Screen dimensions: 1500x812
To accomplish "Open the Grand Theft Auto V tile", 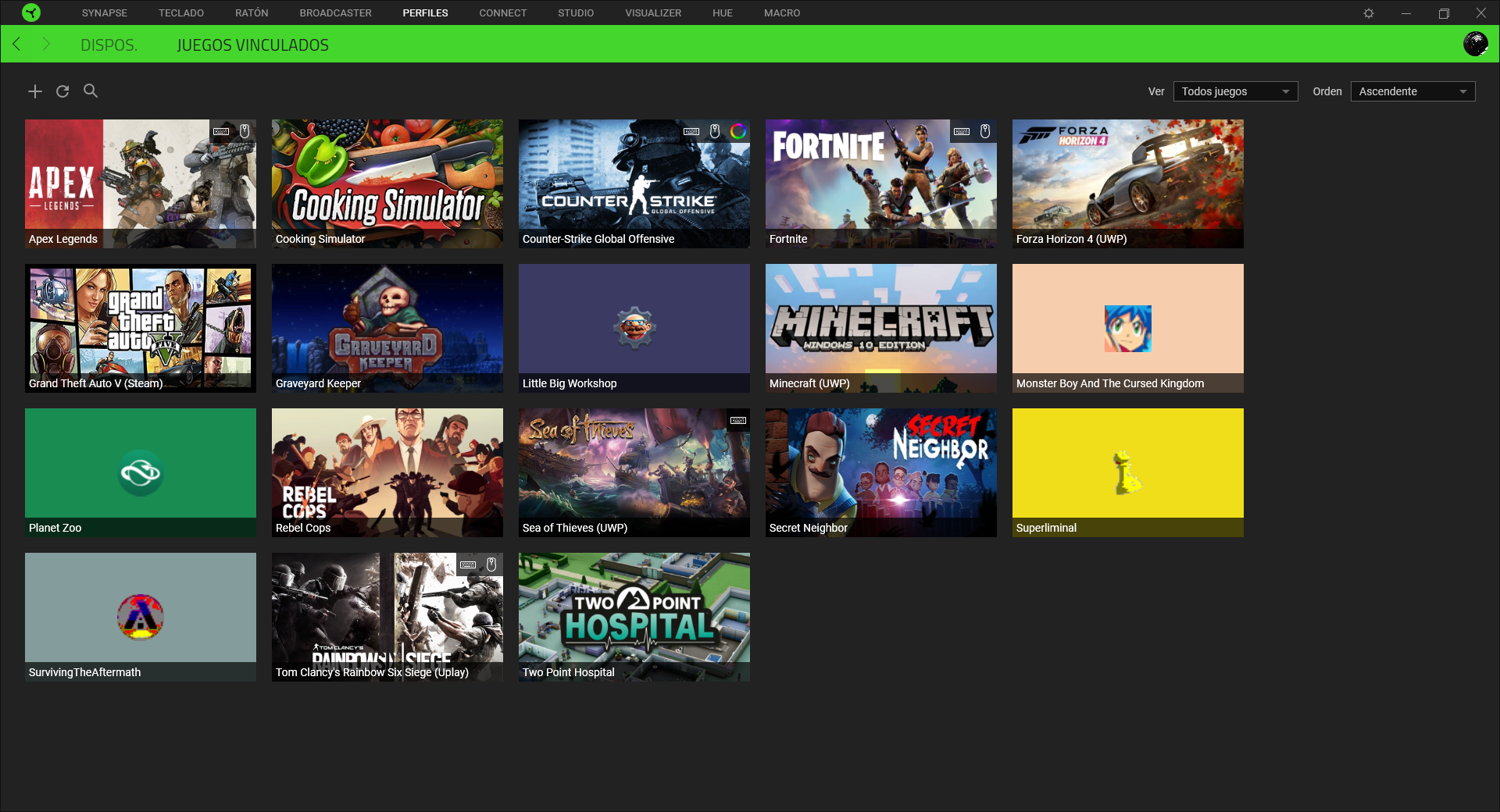I will (x=141, y=328).
